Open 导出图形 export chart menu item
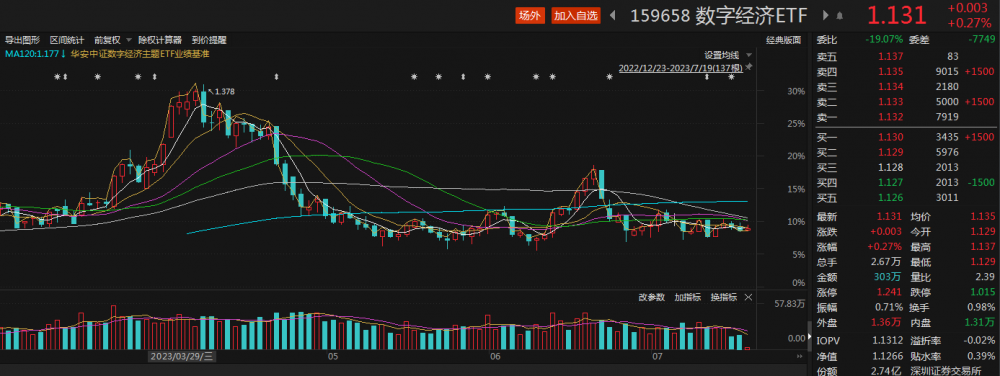The height and width of the screenshot is (376, 1000). 22,40
